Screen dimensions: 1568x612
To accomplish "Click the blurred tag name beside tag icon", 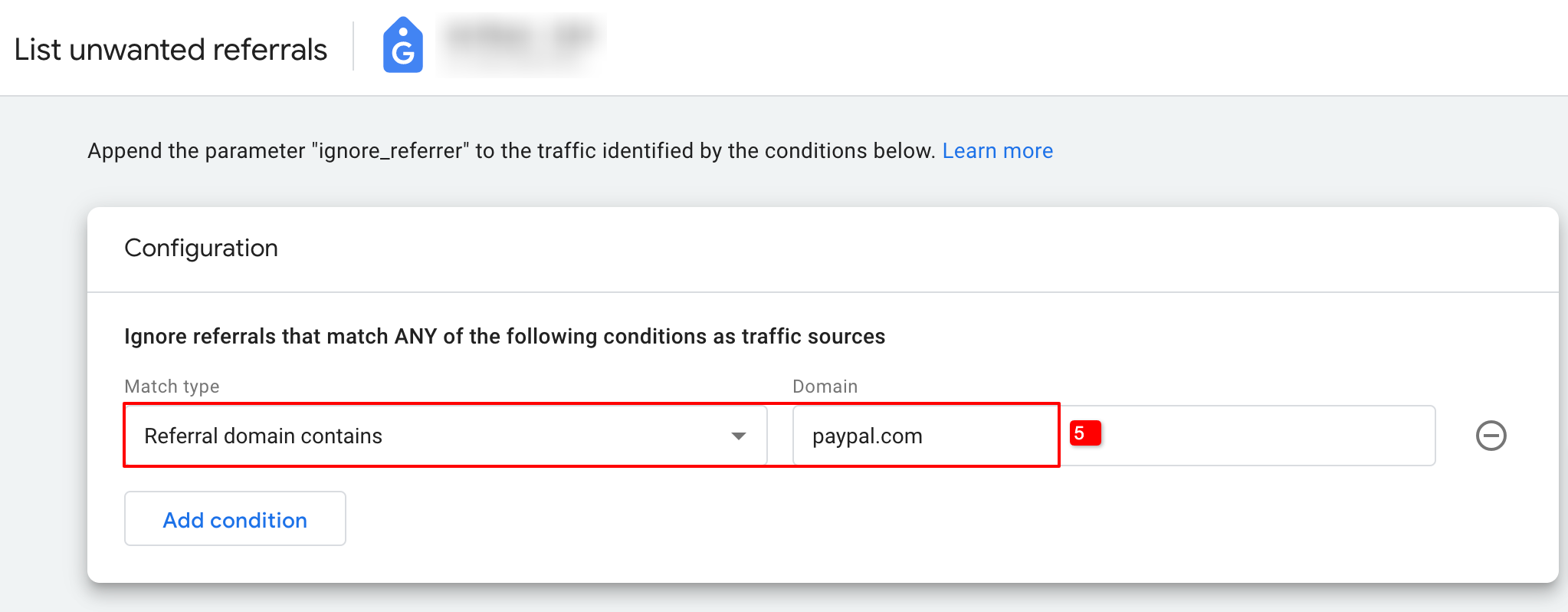I will point(521,38).
